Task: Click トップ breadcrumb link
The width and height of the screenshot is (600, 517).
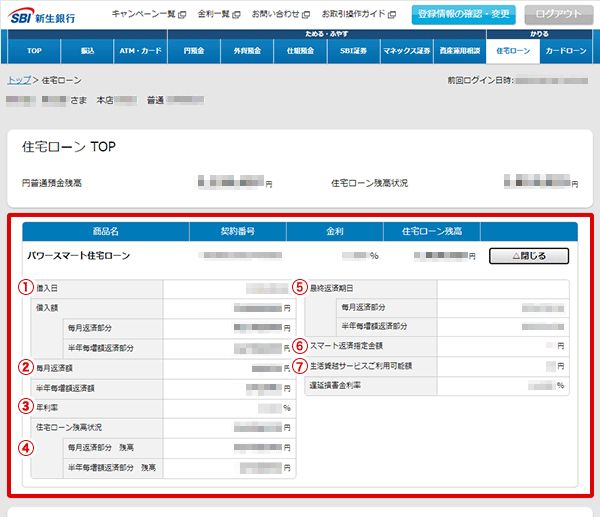Action: [18, 79]
